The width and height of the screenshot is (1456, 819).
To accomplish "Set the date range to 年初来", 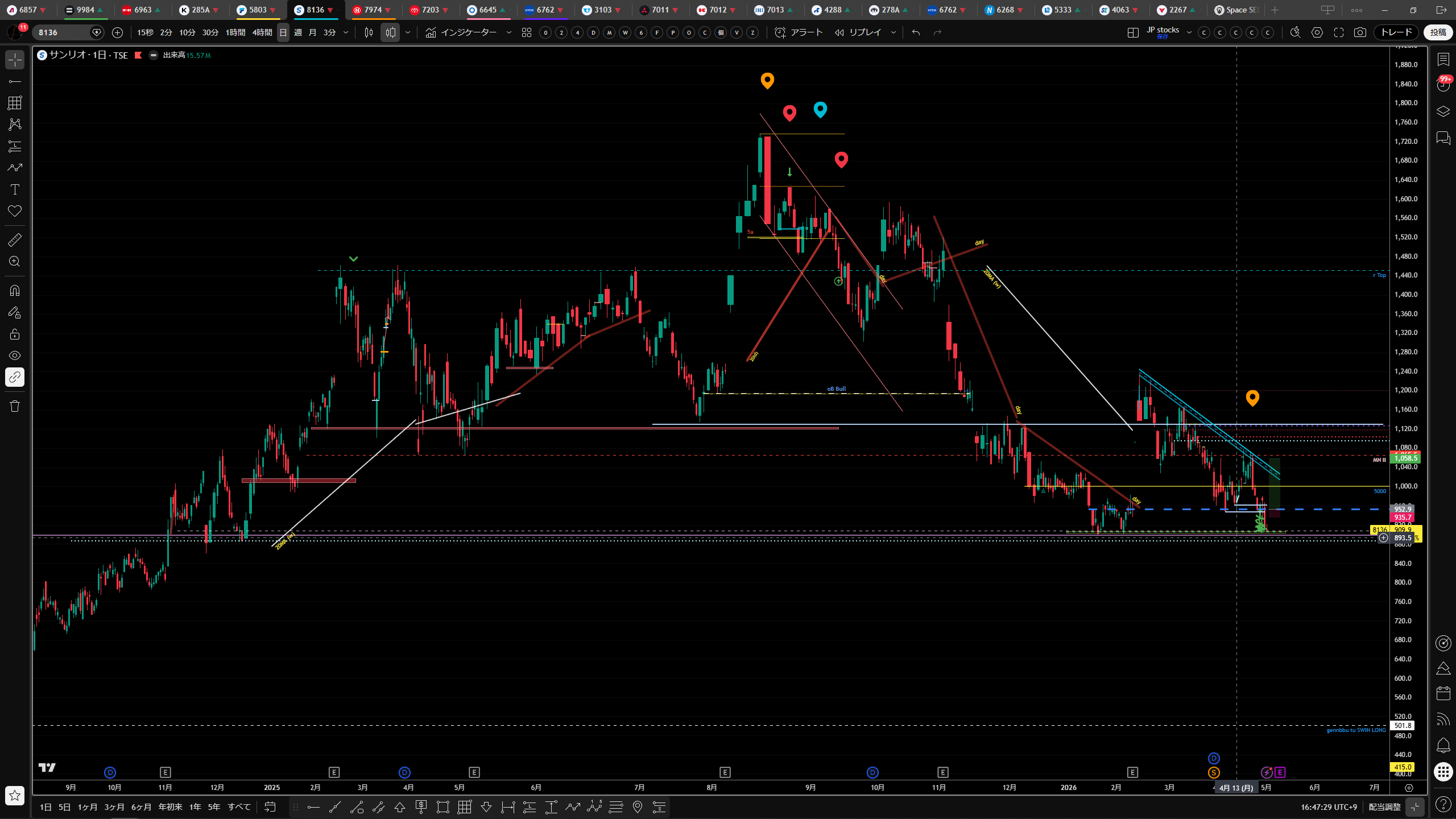I will tap(170, 806).
